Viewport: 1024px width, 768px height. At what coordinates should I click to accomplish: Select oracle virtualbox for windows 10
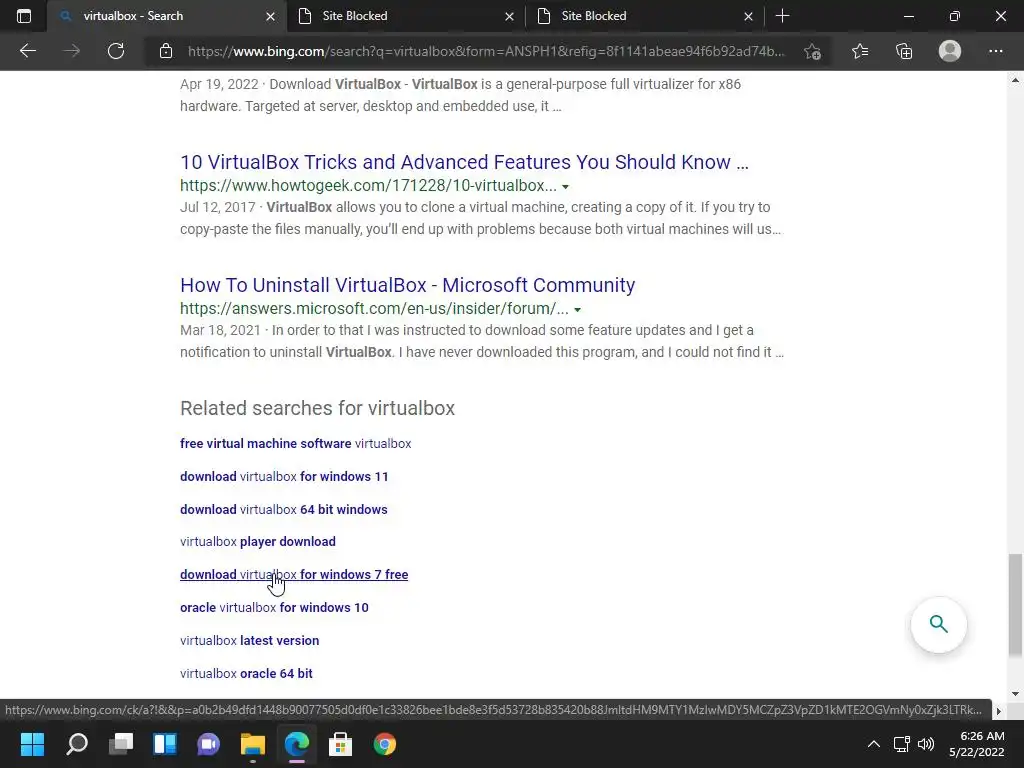coord(274,607)
